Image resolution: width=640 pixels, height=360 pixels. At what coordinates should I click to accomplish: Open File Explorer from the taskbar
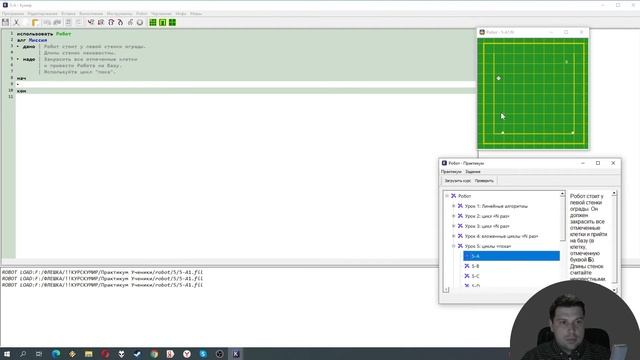pos(89,354)
